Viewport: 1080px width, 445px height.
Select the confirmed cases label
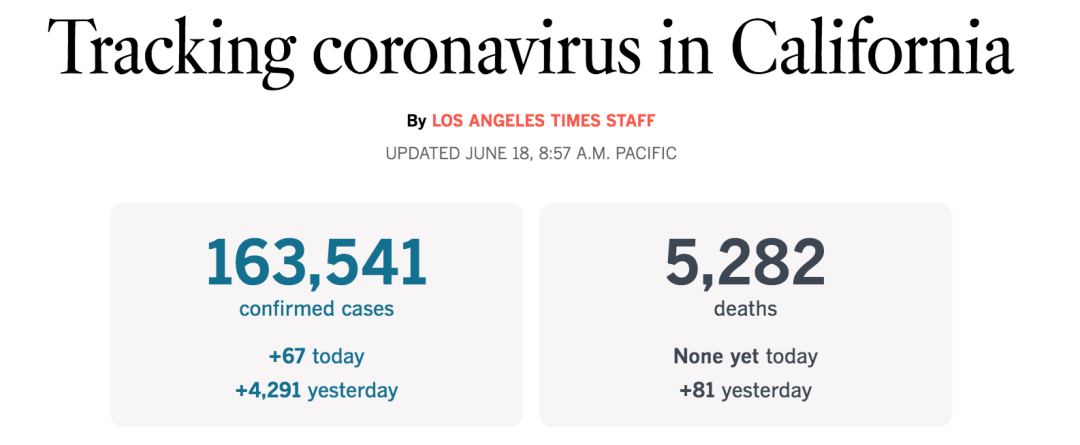(317, 309)
